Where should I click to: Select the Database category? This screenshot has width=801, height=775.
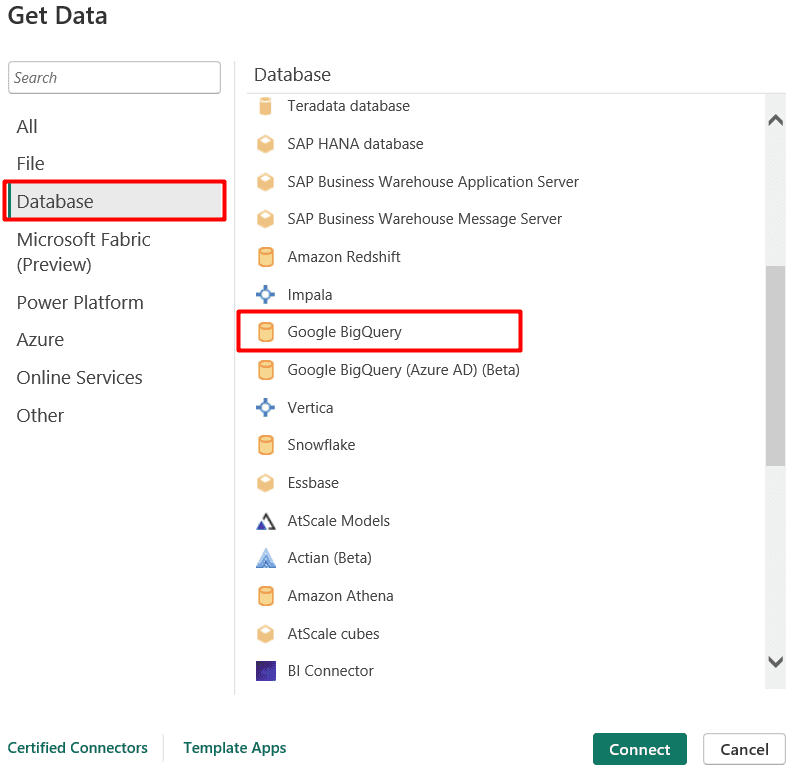pyautogui.click(x=115, y=201)
